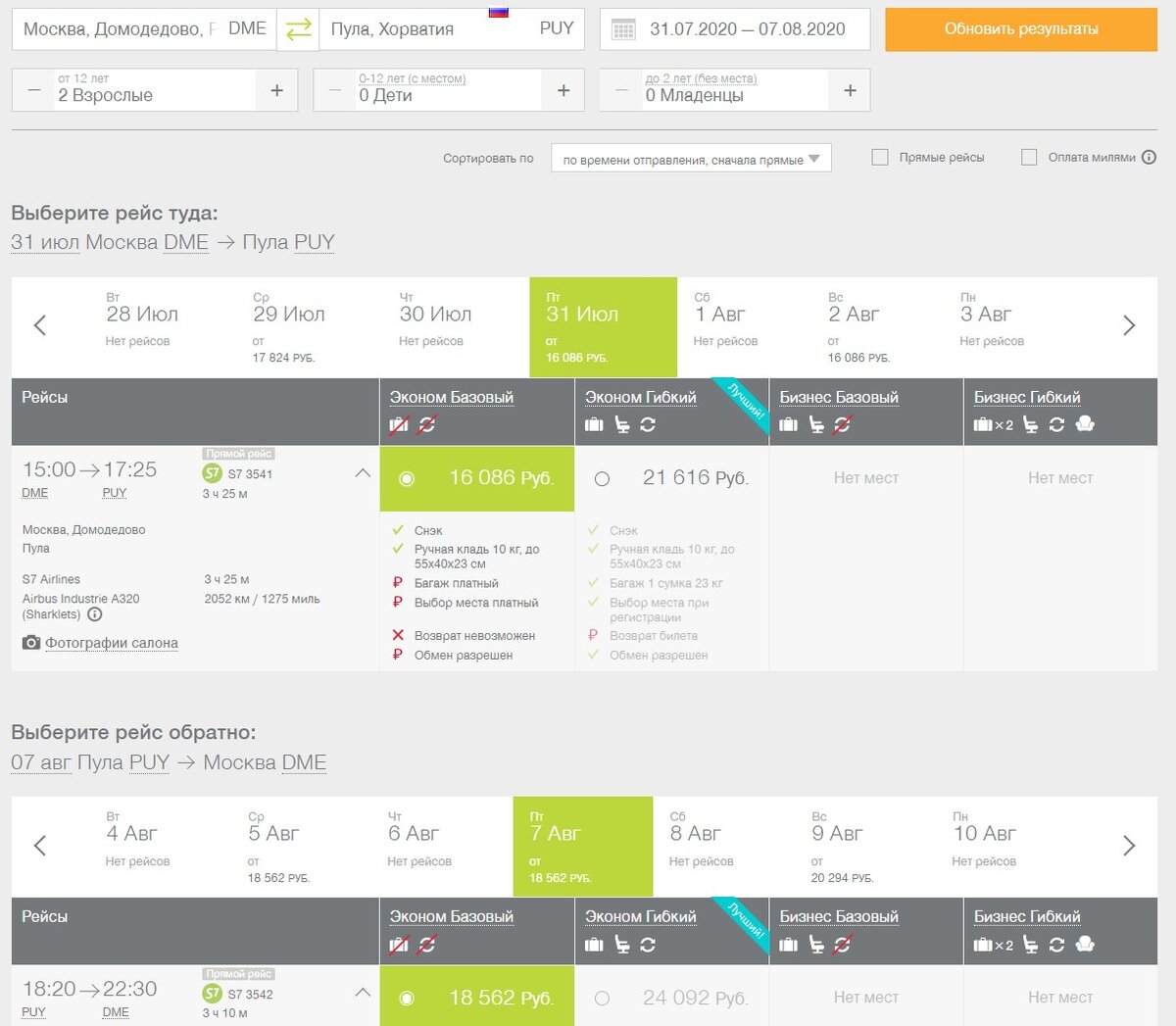The height and width of the screenshot is (1026, 1176).
Task: Swap origin and destination with the arrows icon
Action: click(298, 29)
